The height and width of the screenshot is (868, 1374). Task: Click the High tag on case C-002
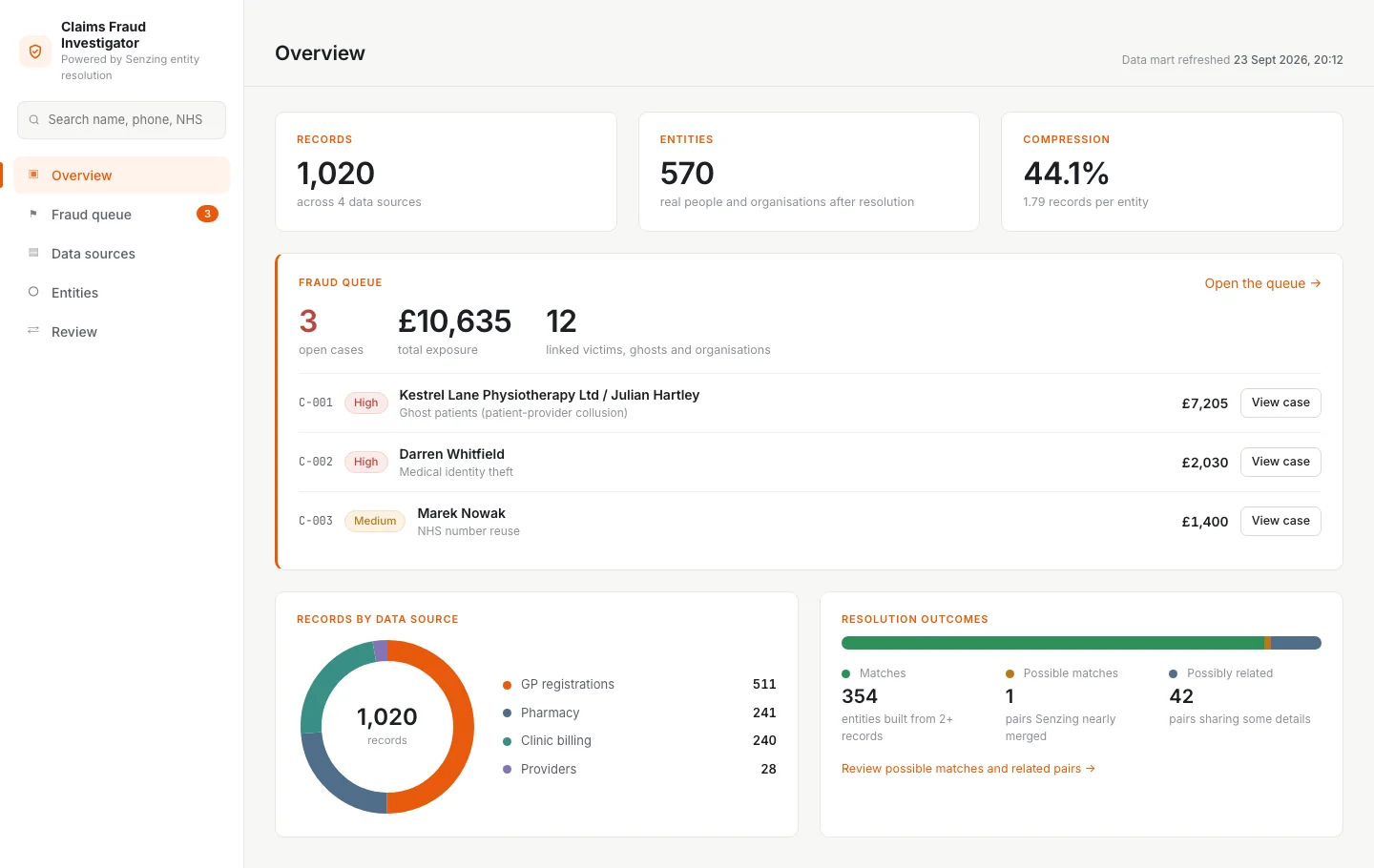pos(366,462)
